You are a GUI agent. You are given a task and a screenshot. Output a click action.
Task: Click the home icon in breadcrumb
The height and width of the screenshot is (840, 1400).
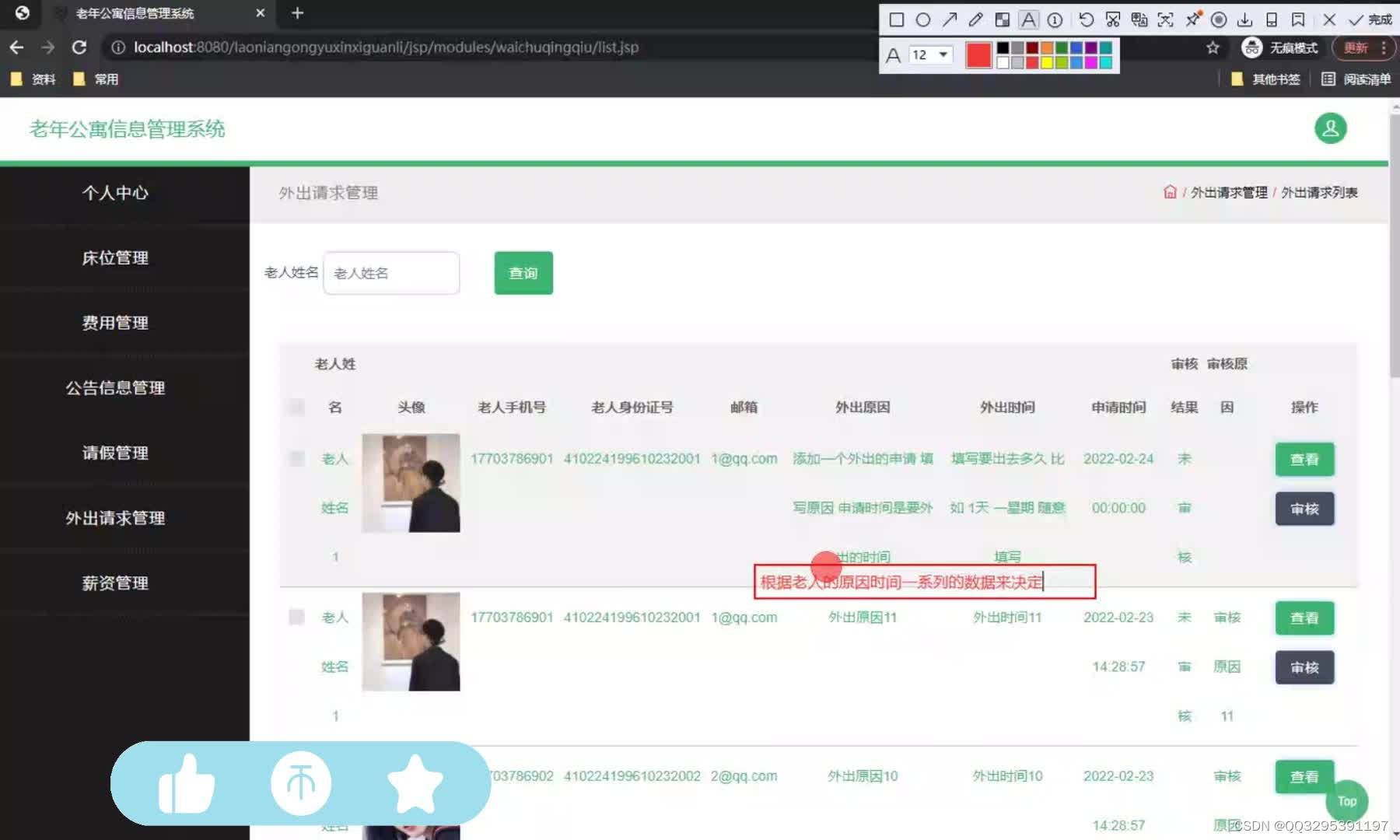1170,192
